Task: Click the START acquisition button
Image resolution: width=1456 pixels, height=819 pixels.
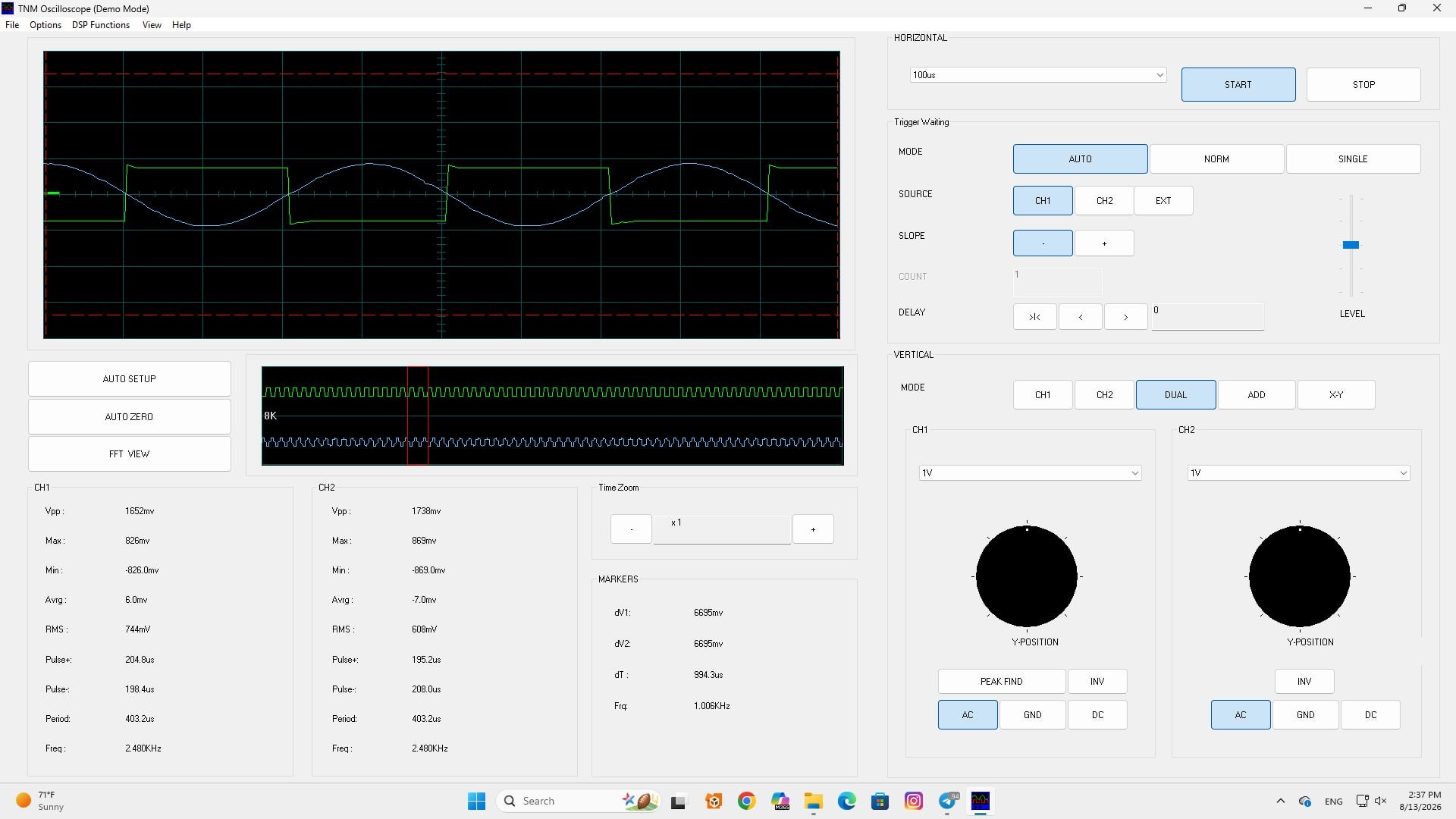Action: 1238,85
